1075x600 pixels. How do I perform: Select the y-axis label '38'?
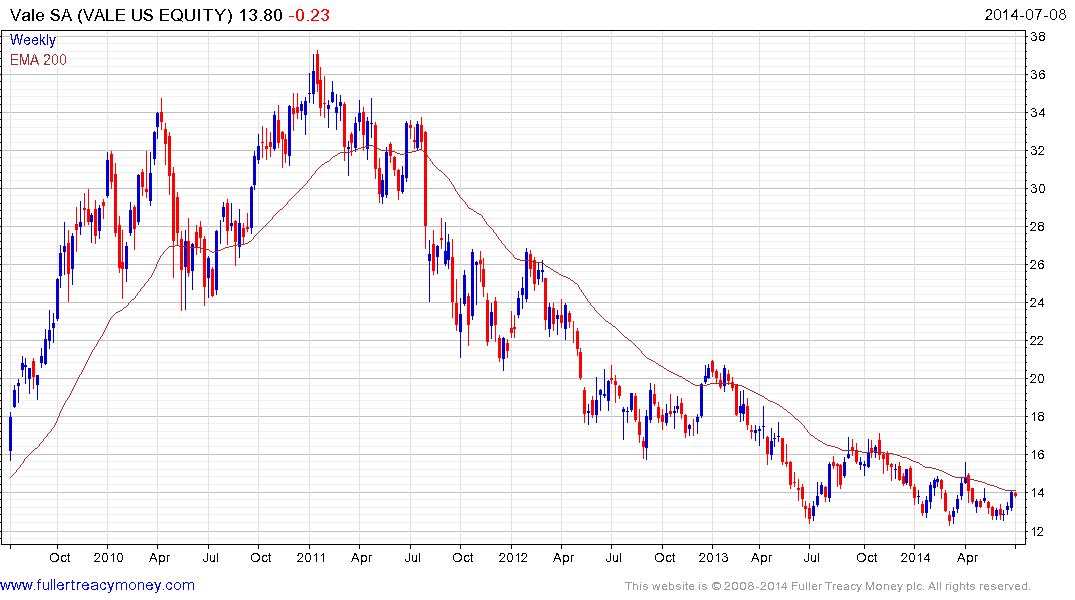(1038, 36)
